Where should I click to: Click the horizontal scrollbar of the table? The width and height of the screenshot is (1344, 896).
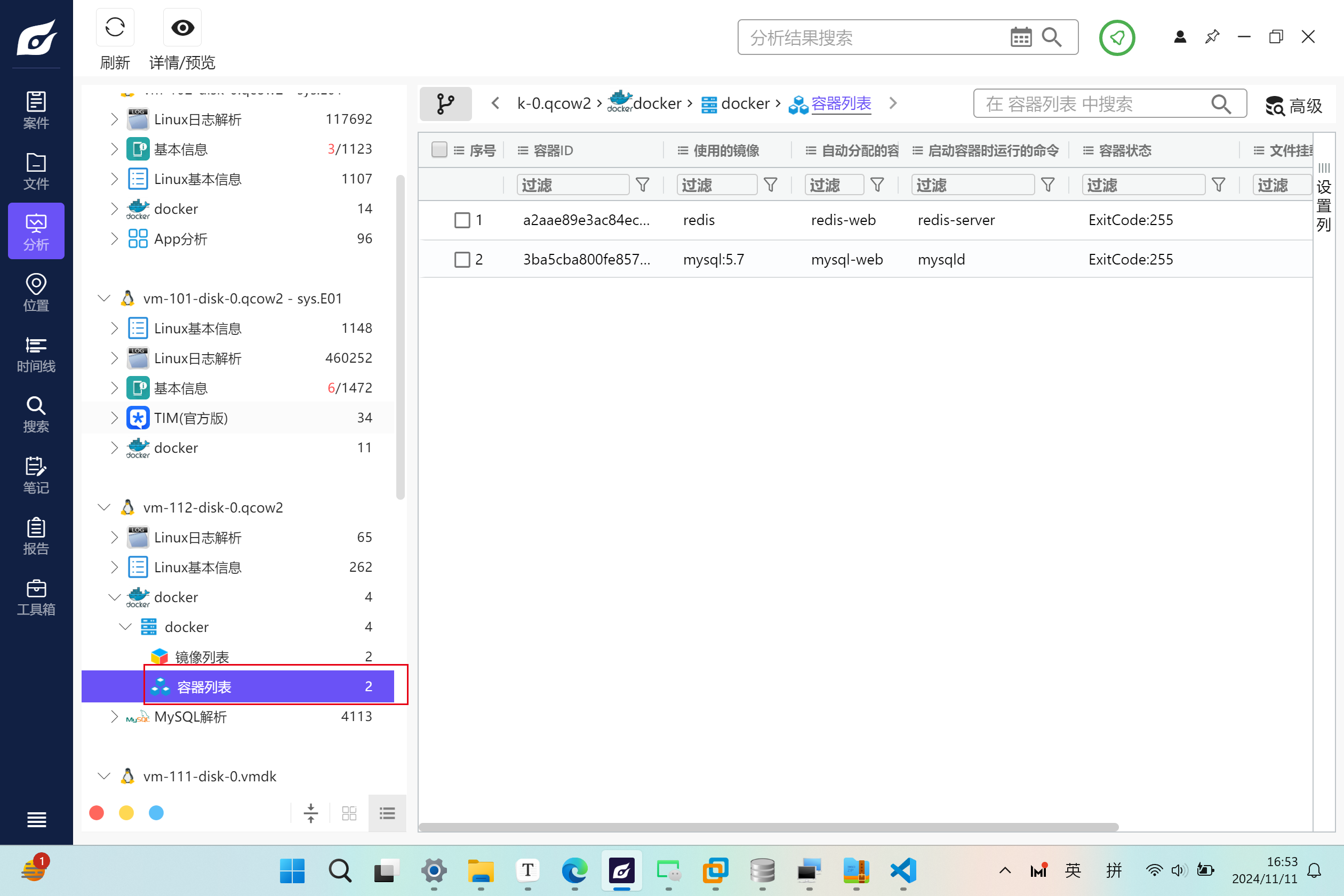pyautogui.click(x=769, y=827)
